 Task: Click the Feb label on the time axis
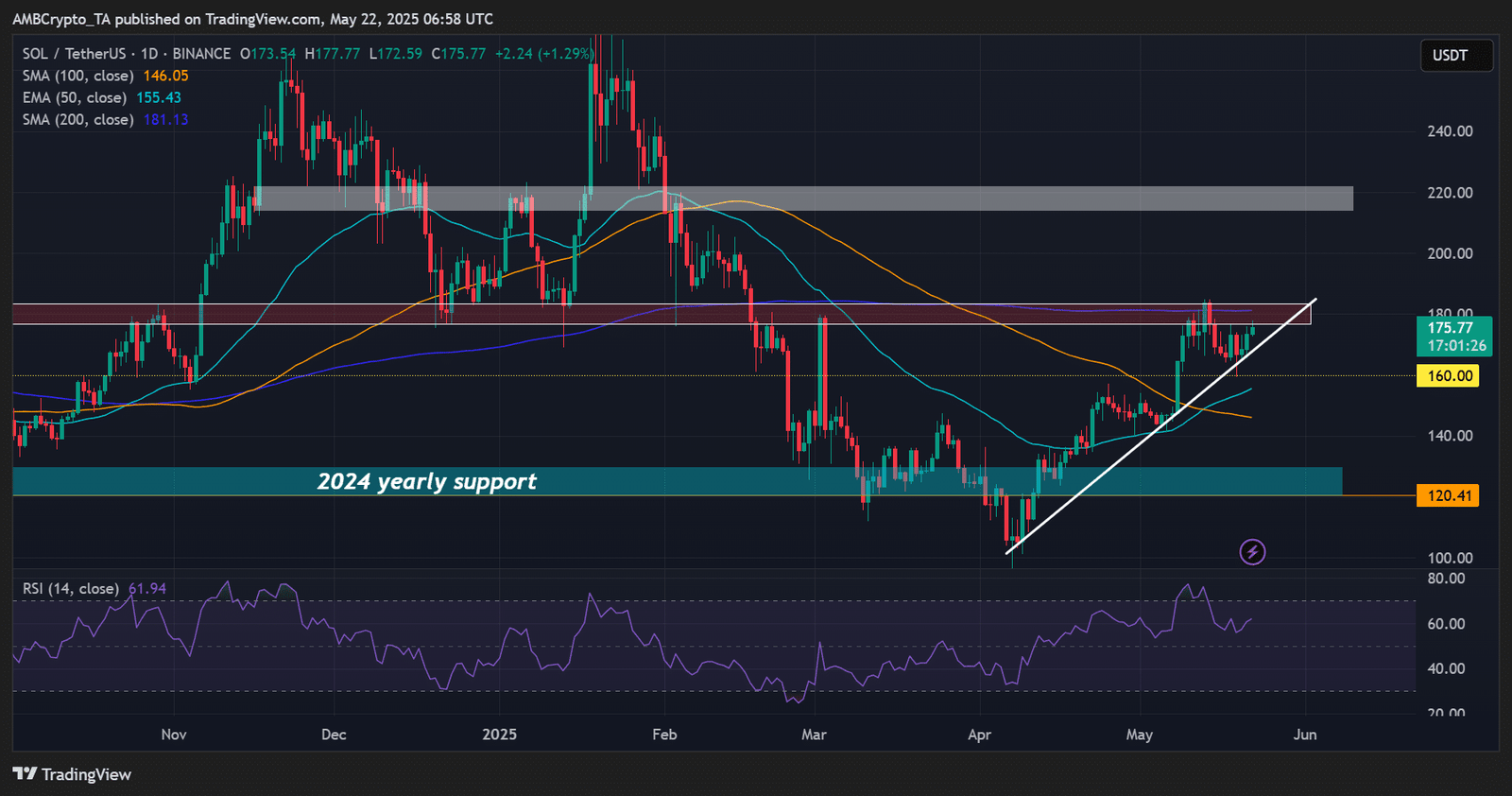pyautogui.click(x=664, y=735)
